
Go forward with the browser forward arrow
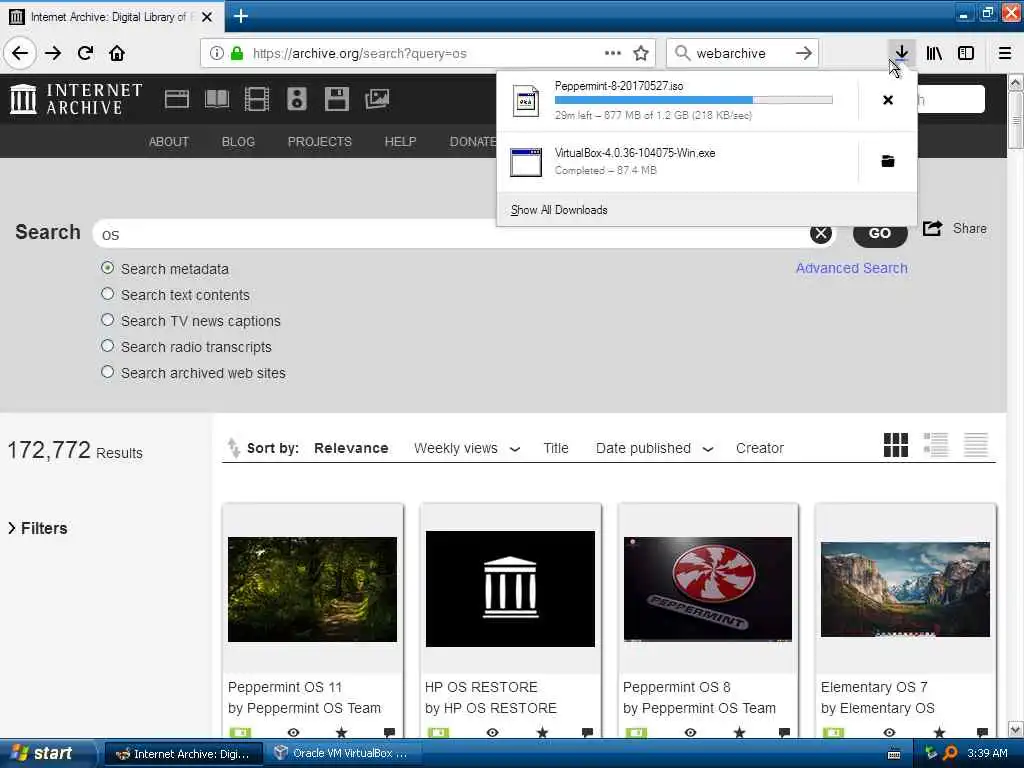53,53
